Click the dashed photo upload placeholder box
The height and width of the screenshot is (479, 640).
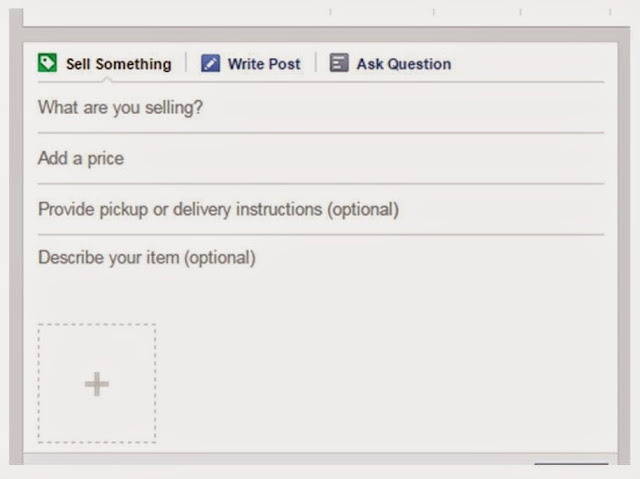[97, 383]
